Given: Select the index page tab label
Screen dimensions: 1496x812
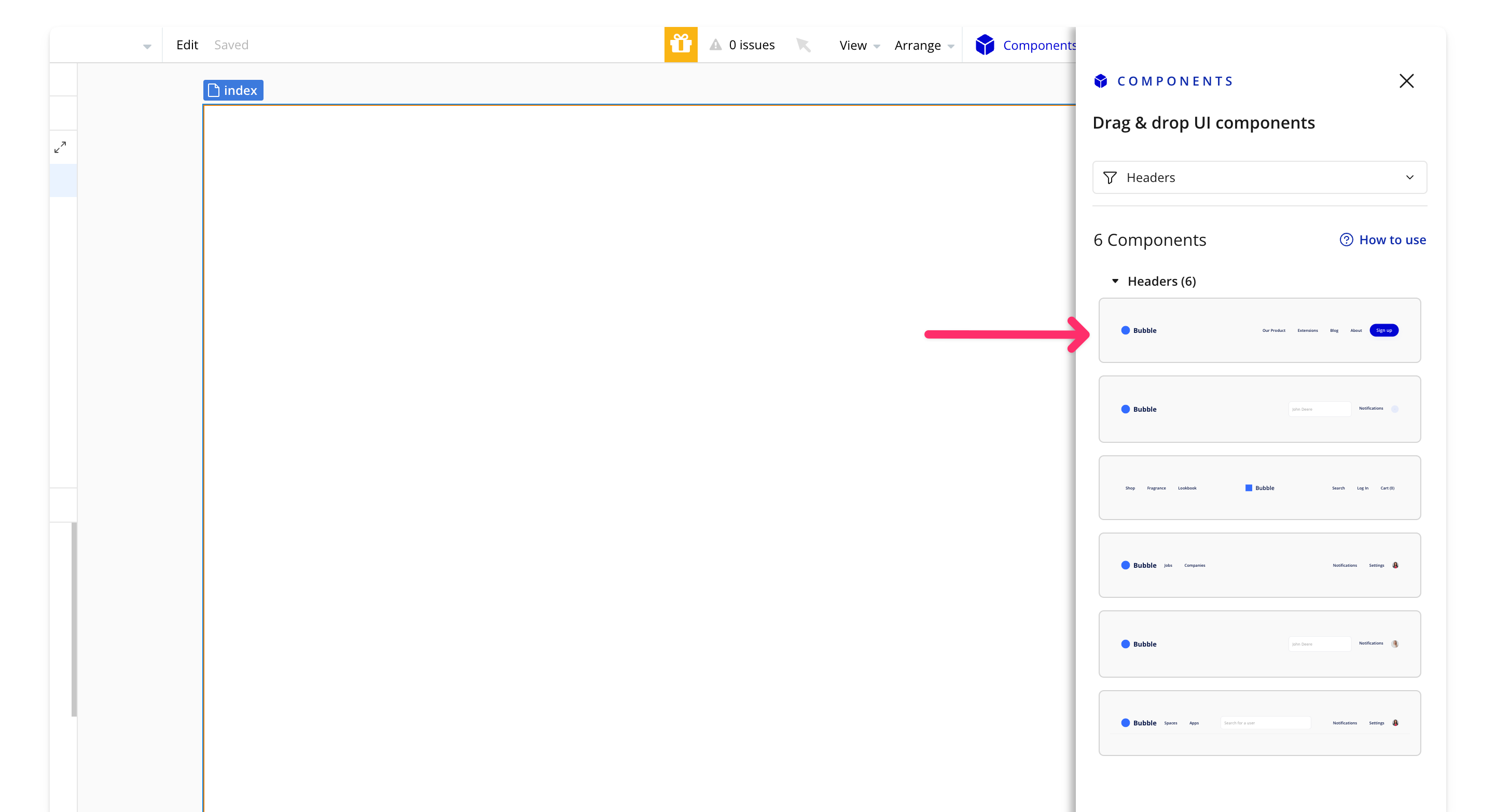Looking at the screenshot, I should click(x=233, y=91).
